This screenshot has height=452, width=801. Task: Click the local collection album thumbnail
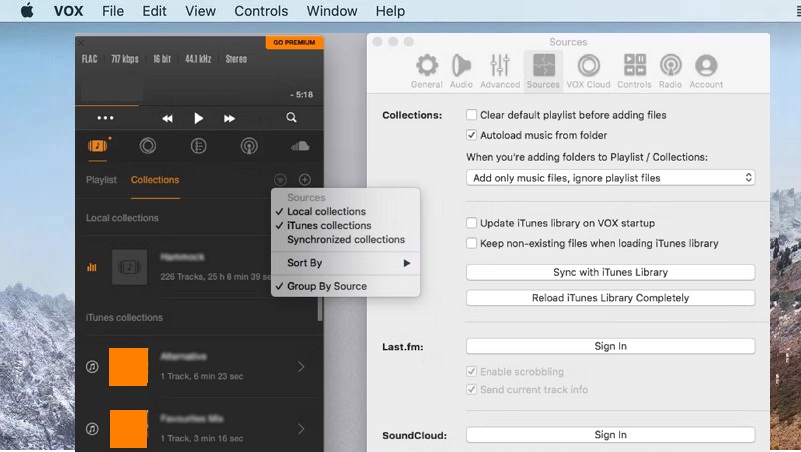tap(129, 267)
